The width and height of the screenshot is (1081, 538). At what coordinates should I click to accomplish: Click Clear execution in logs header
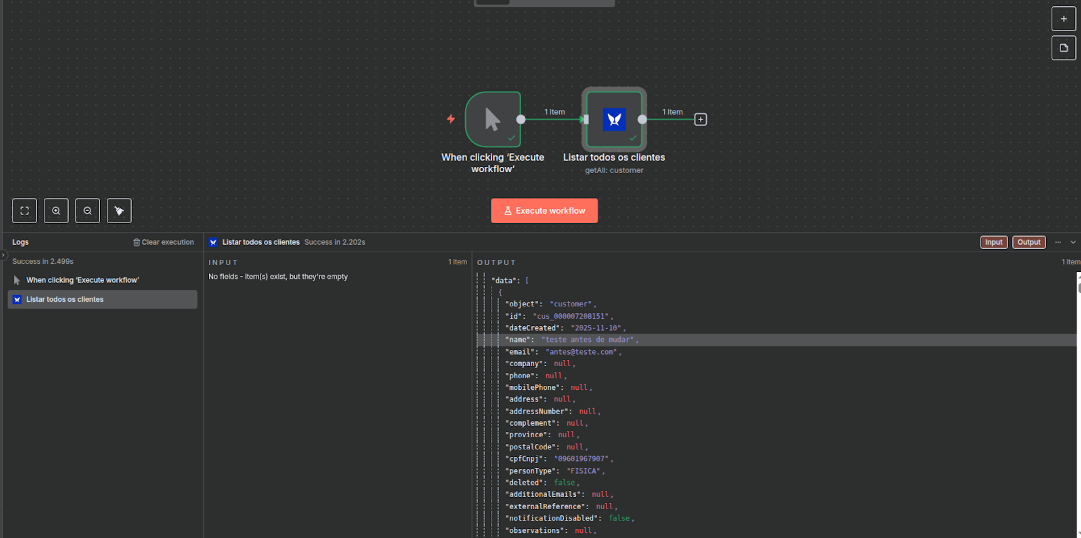(163, 242)
